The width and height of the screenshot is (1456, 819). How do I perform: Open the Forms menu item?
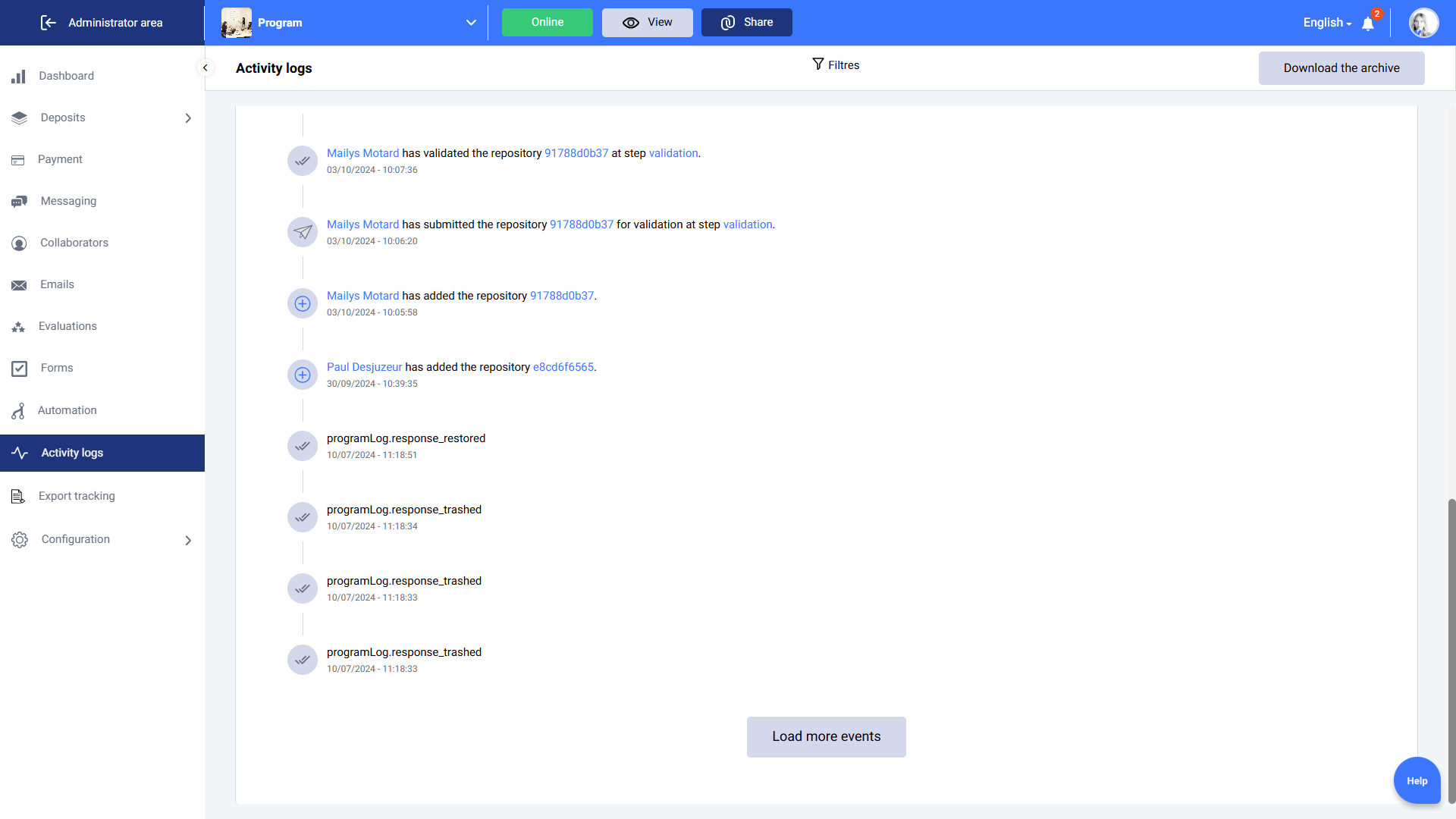pyautogui.click(x=102, y=368)
